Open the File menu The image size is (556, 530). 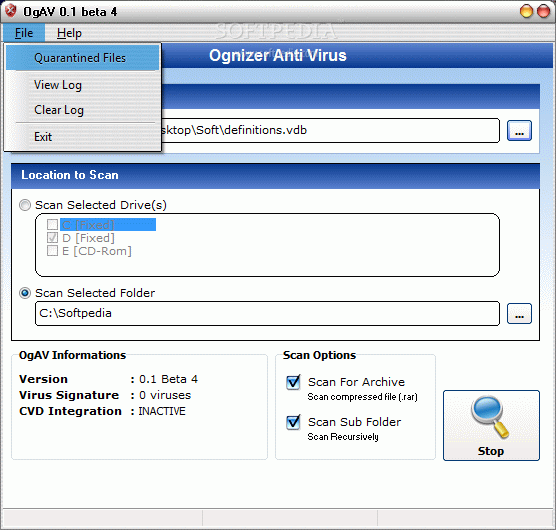point(24,33)
